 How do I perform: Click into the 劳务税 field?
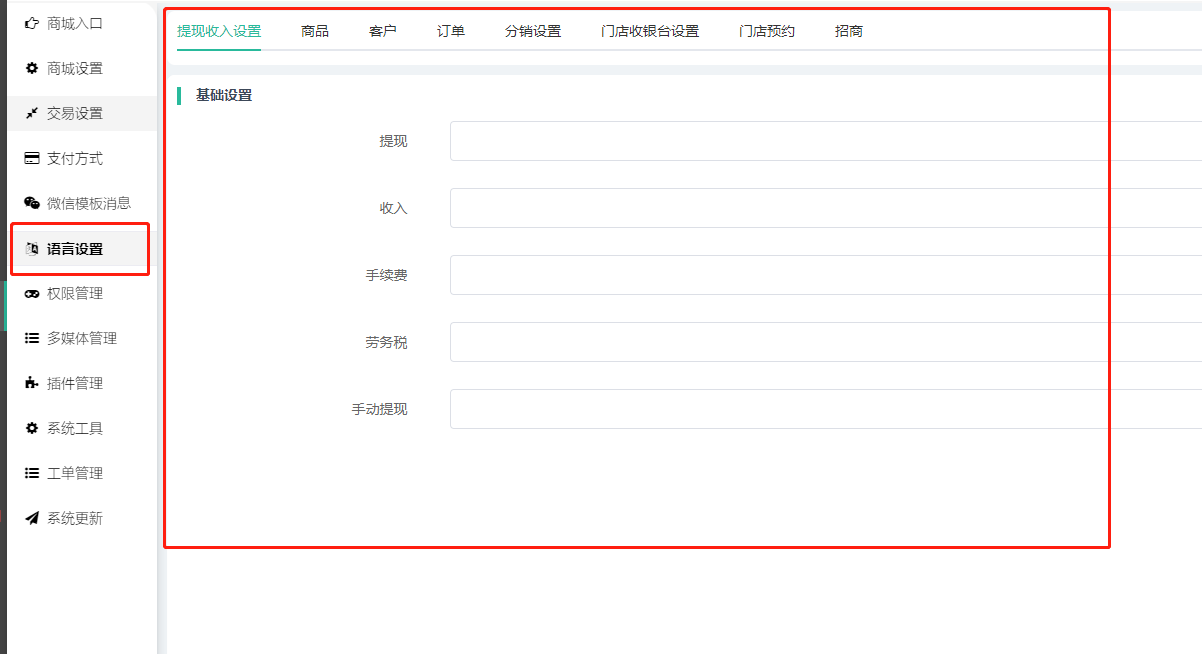(826, 342)
